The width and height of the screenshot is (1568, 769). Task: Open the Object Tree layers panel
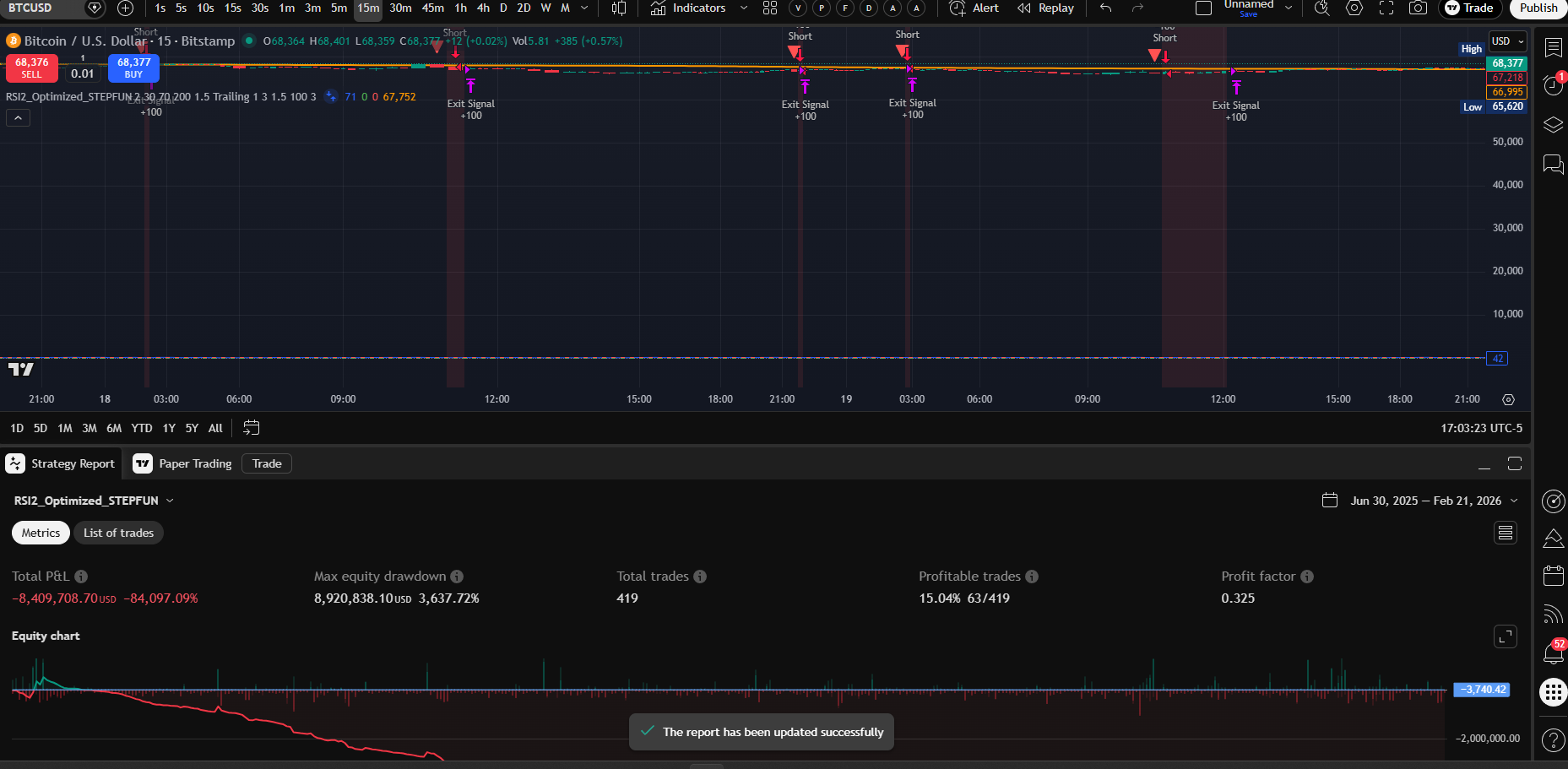(x=1553, y=124)
